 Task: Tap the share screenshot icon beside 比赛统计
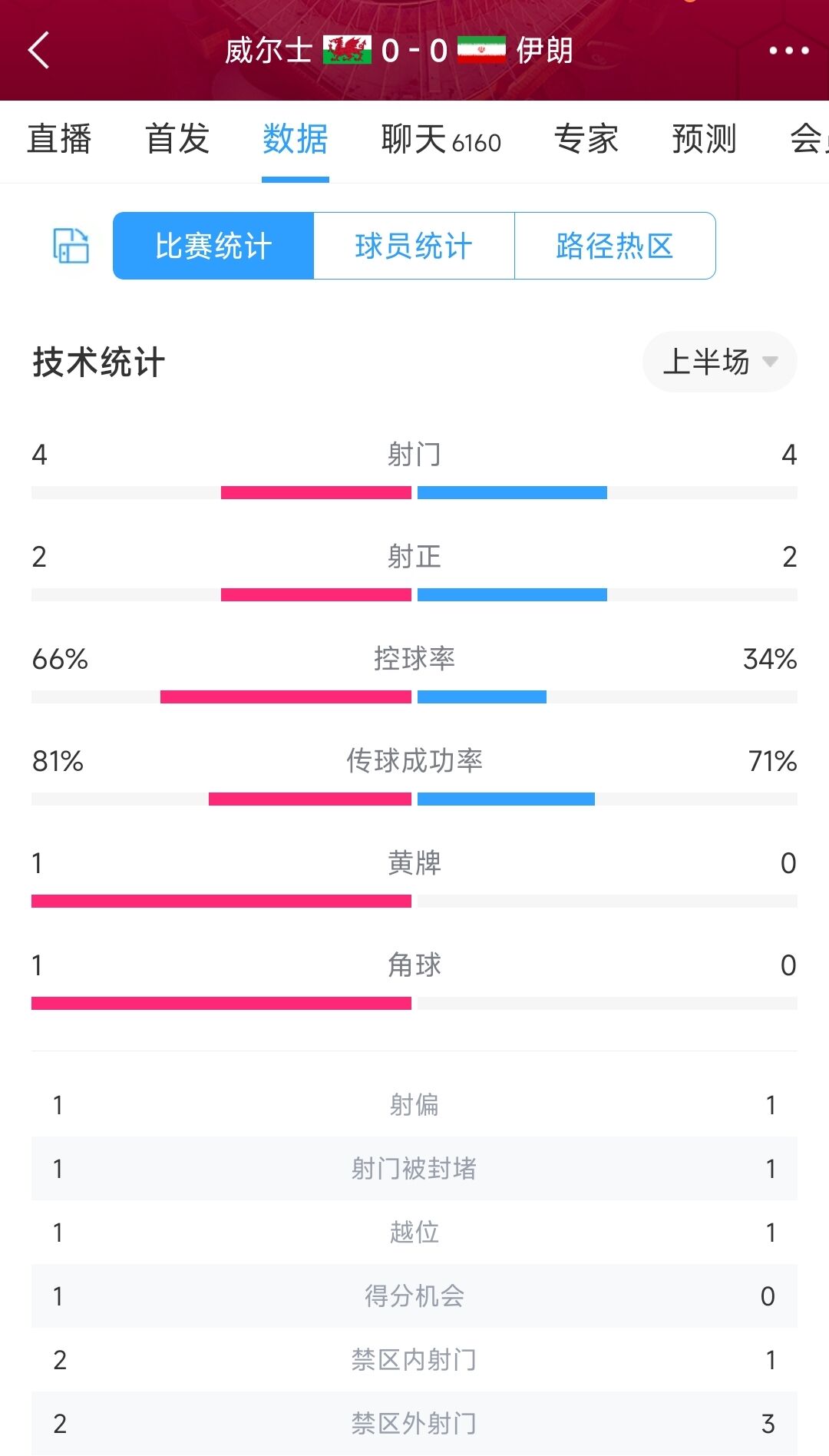(x=71, y=246)
